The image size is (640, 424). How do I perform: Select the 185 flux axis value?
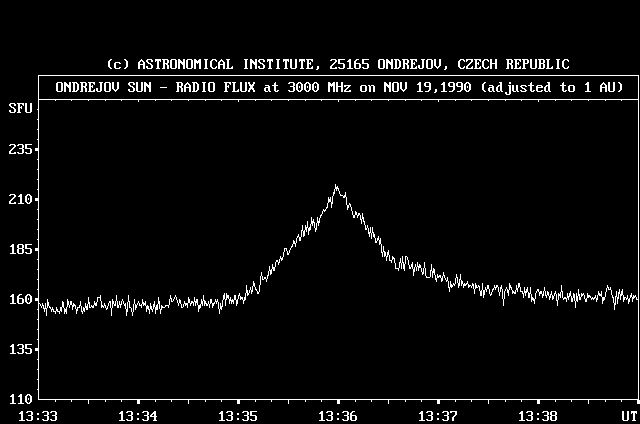22,249
